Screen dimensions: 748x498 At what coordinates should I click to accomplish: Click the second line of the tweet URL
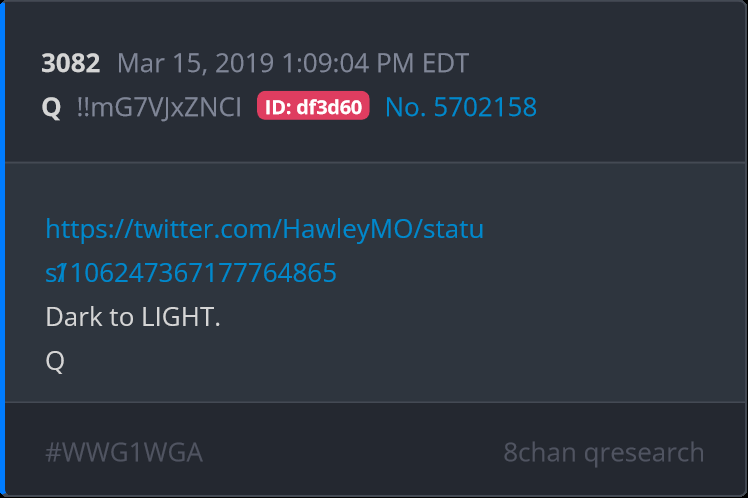coord(191,272)
